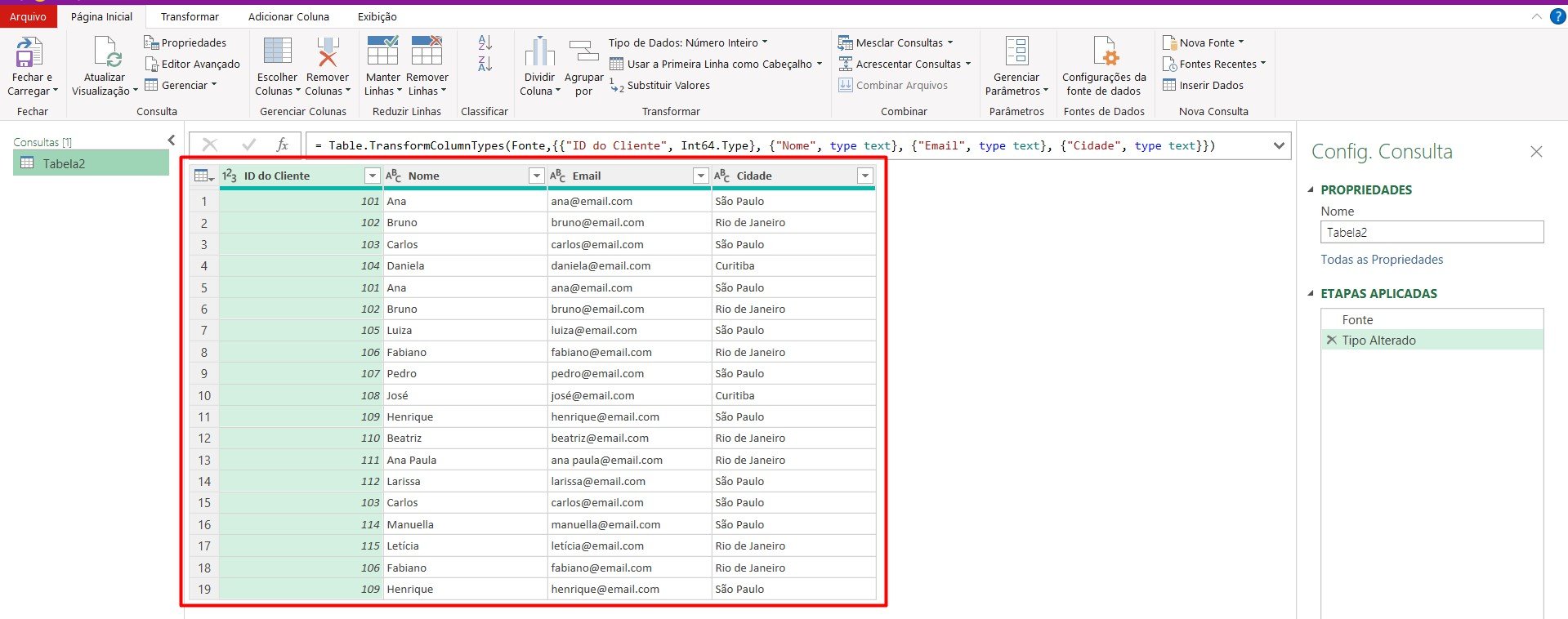Open the Cidade column filter dropdown
The width and height of the screenshot is (1568, 619).
865,176
